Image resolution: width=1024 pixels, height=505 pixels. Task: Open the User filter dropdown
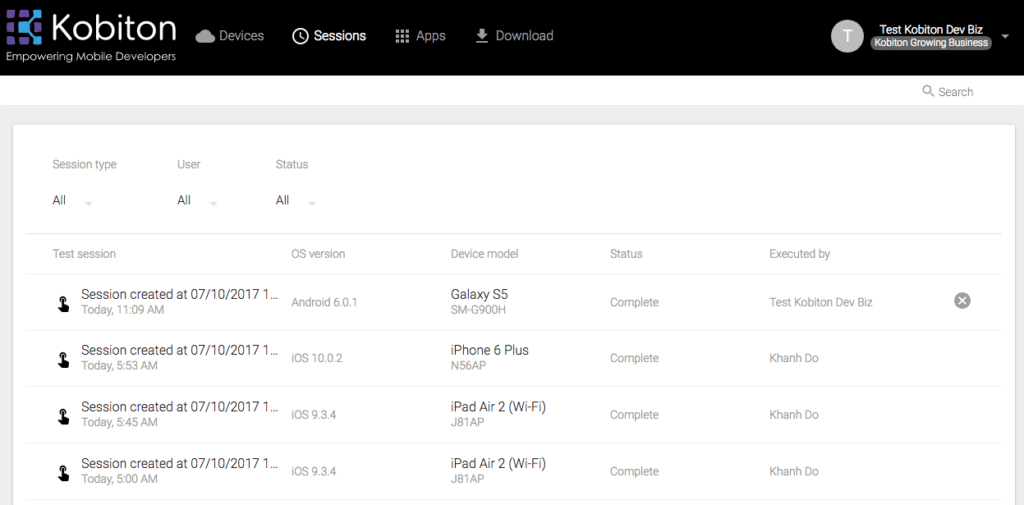(x=197, y=201)
